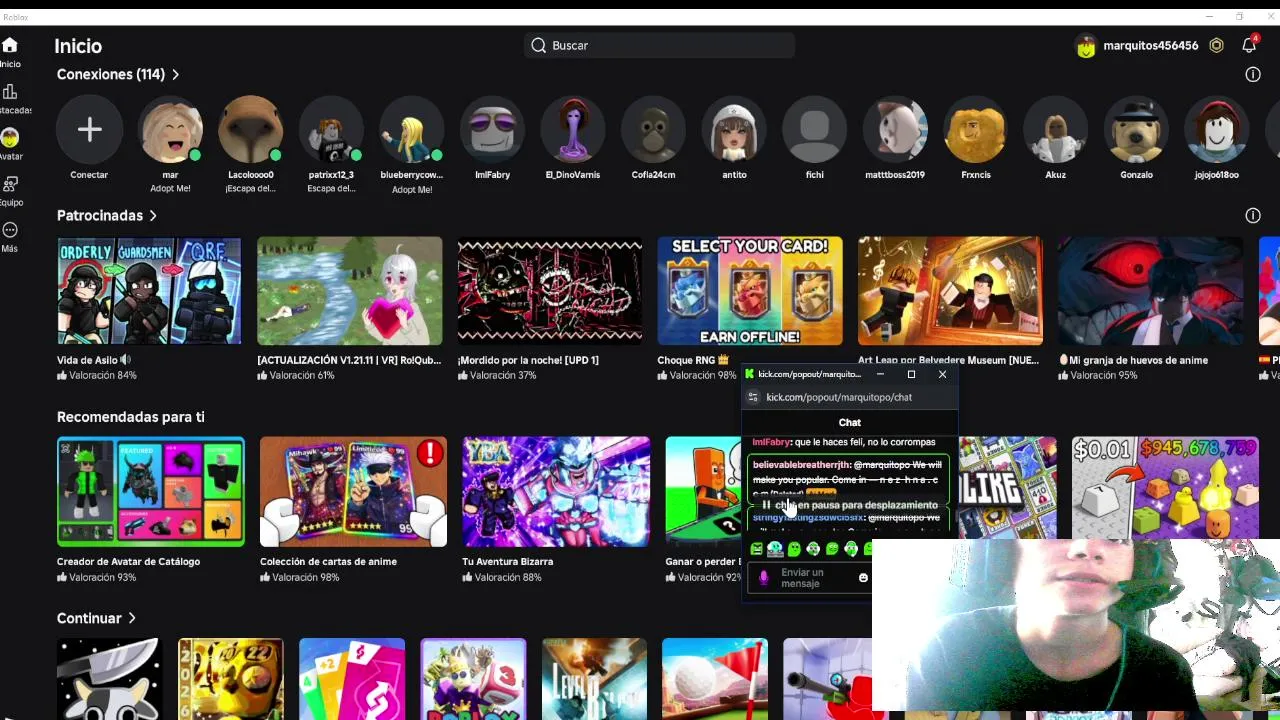Click chat paused scroll banner
This screenshot has width=1280, height=720.
[x=850, y=505]
